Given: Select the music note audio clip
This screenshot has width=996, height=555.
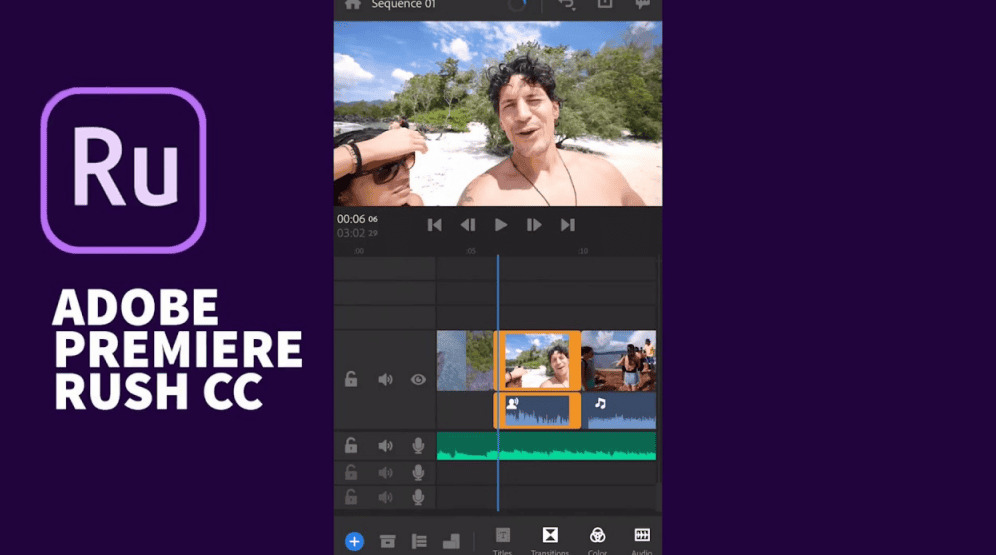Looking at the screenshot, I should (x=620, y=411).
